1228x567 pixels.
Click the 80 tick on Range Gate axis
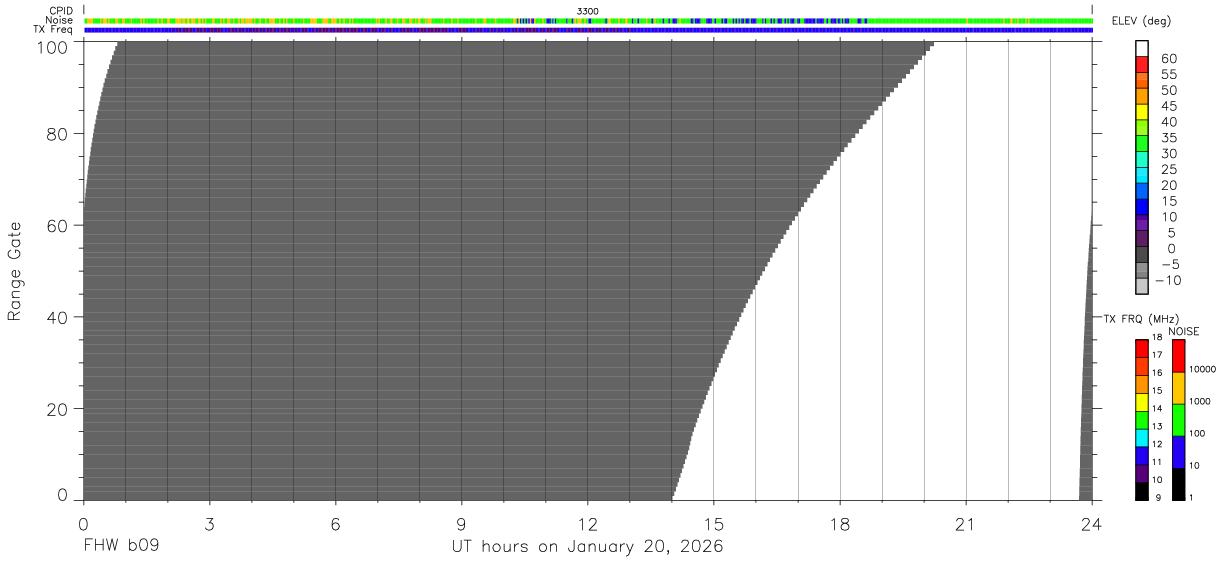pyautogui.click(x=59, y=134)
